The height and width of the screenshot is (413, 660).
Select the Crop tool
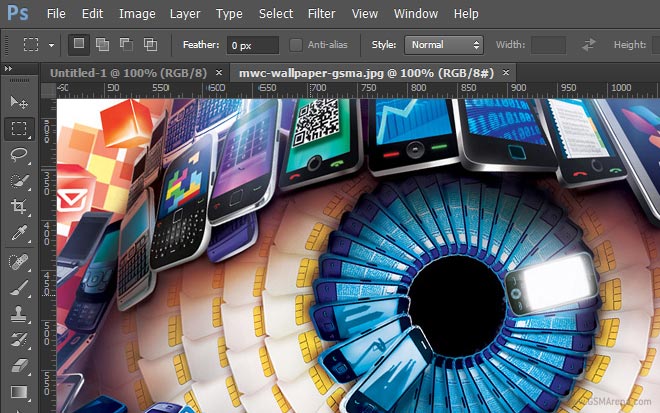(19, 206)
